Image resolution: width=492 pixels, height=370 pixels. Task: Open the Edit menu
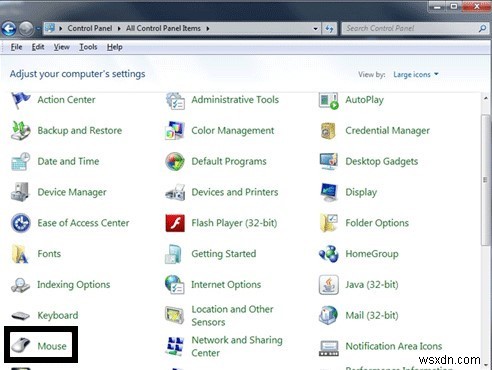coord(38,47)
